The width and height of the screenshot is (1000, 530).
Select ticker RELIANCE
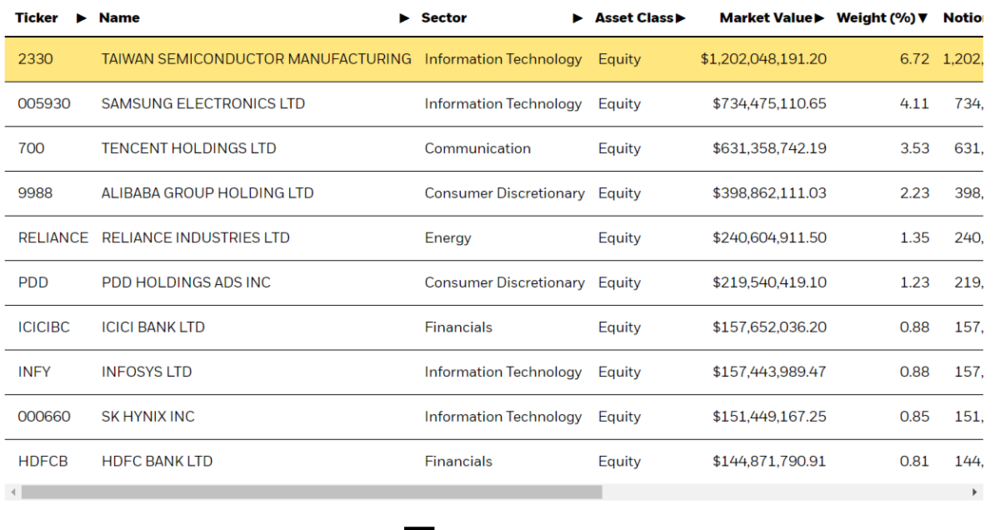tap(53, 237)
